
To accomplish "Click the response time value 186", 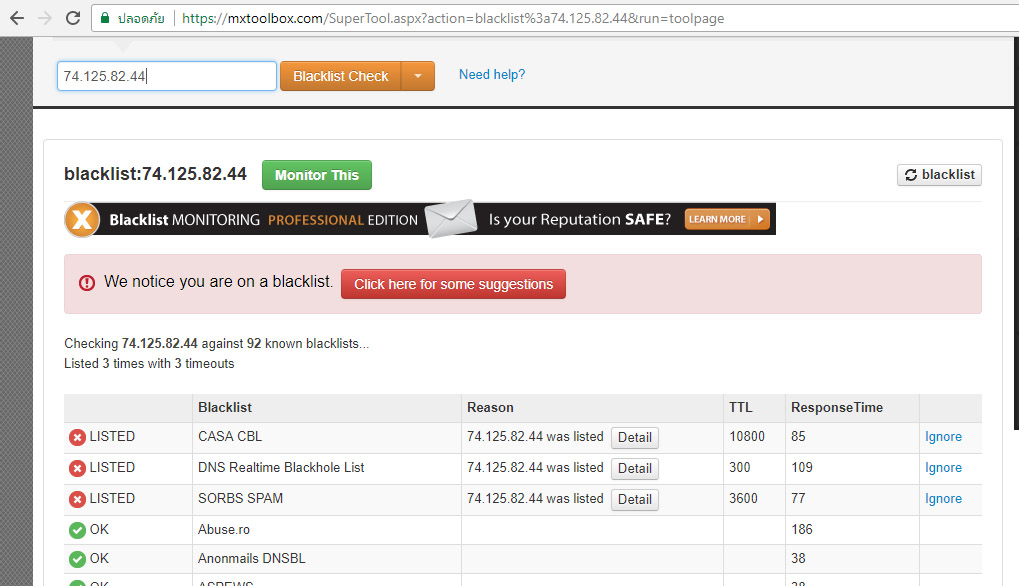I will 802,529.
